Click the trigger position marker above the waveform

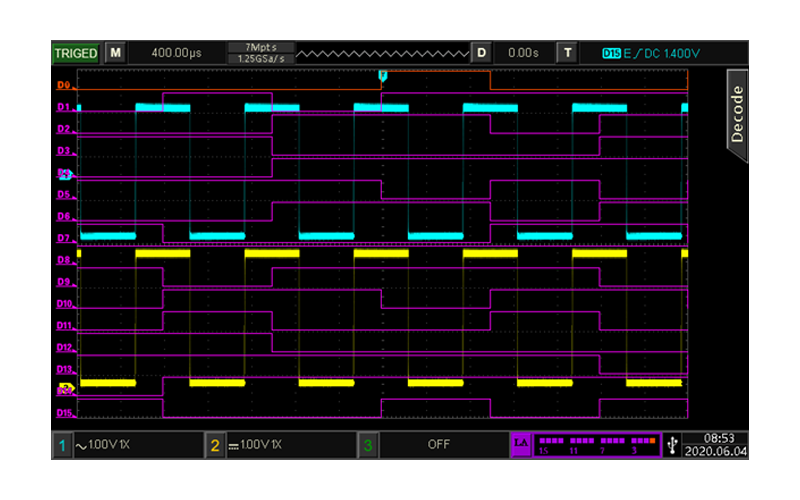click(382, 75)
